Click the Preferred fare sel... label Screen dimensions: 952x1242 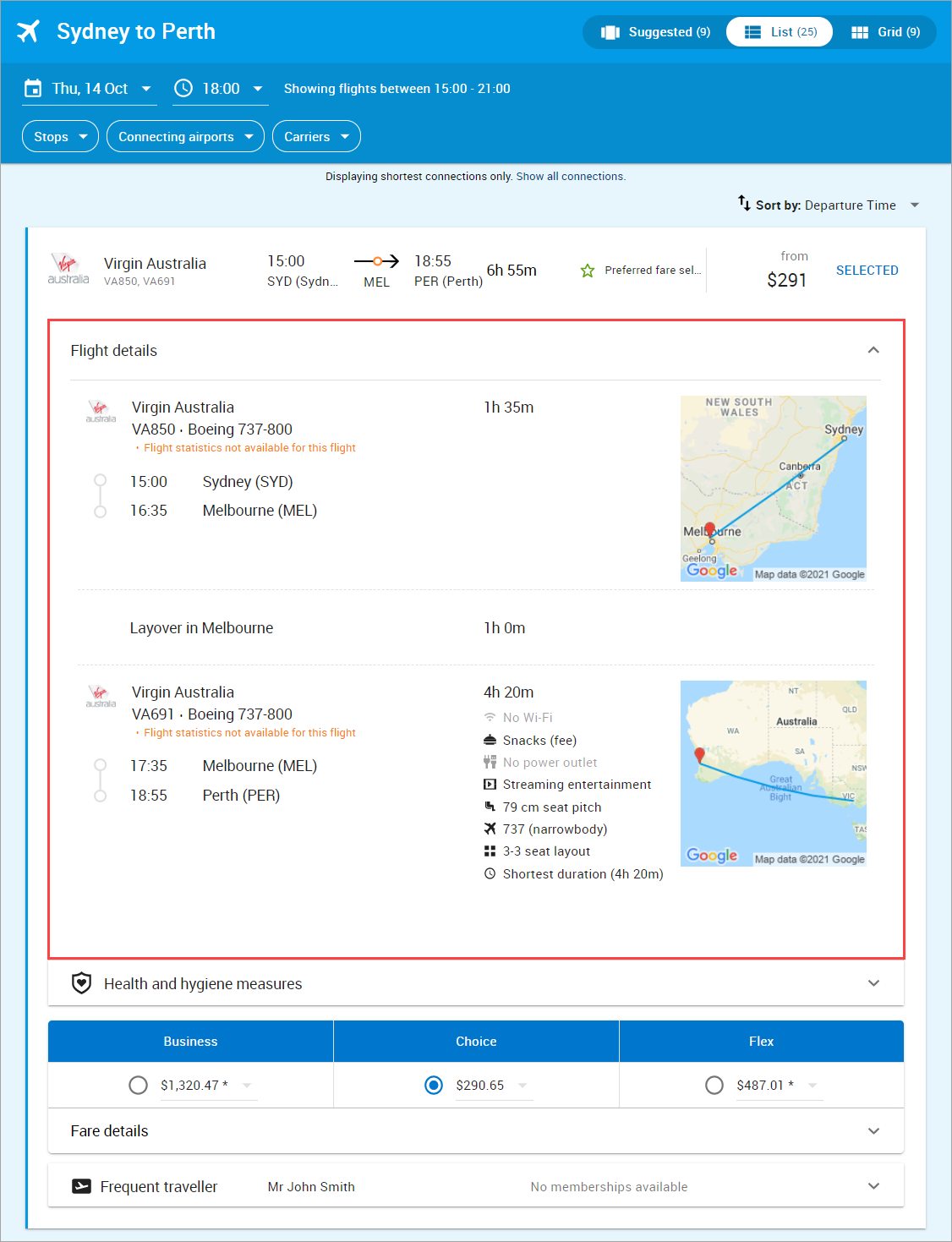pos(653,271)
